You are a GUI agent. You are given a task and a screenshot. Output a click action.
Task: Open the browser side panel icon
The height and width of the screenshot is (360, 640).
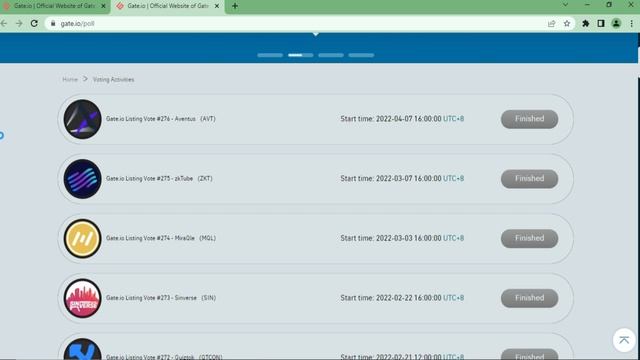tap(601, 24)
